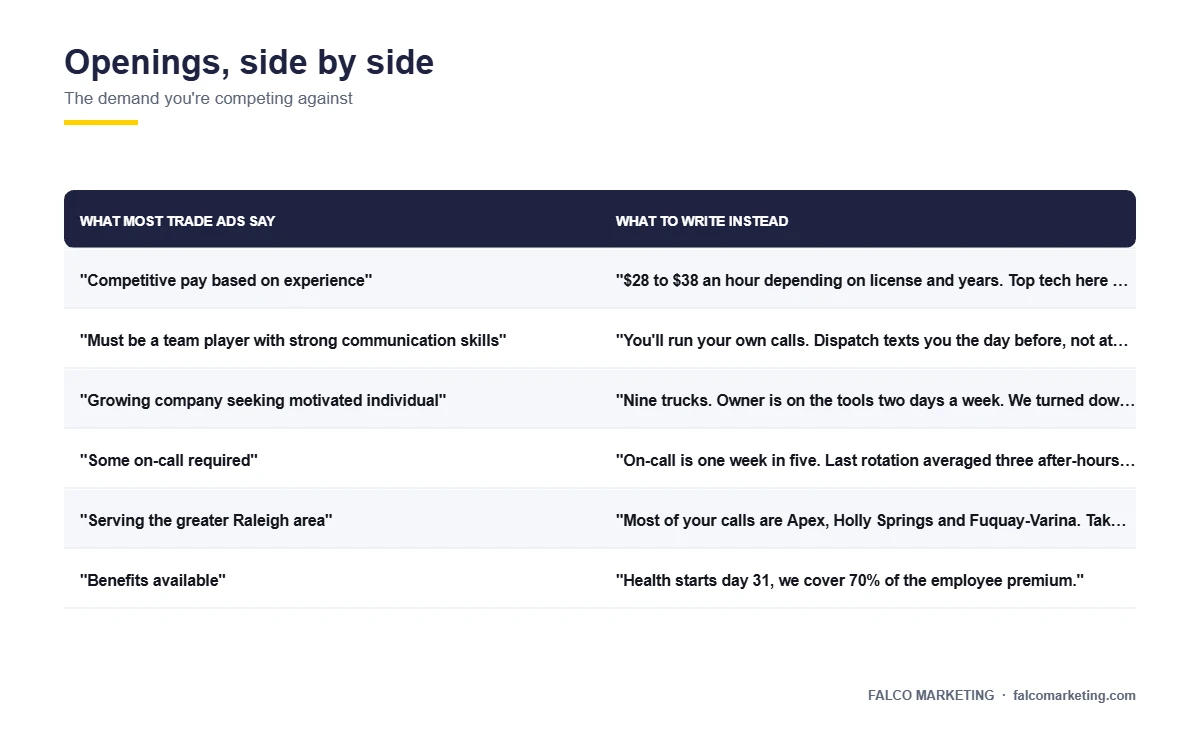The width and height of the screenshot is (1200, 730).
Task: Click the "Must be a team player" cell
Action: point(332,338)
